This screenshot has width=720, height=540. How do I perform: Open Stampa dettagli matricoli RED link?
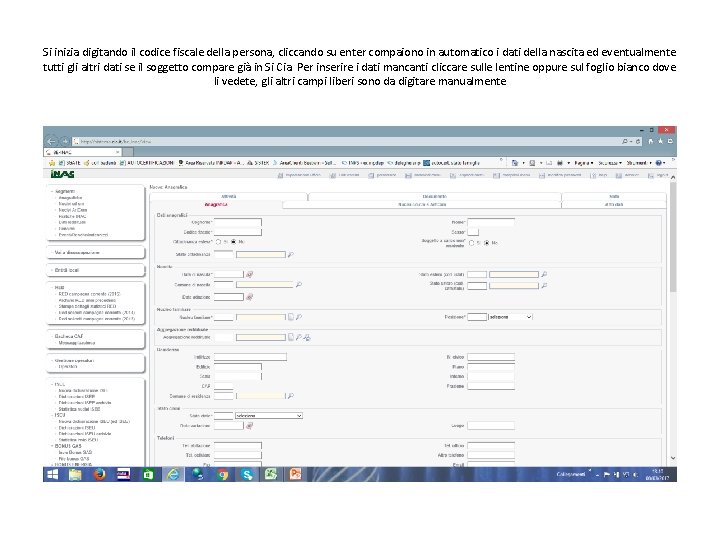[x=87, y=306]
